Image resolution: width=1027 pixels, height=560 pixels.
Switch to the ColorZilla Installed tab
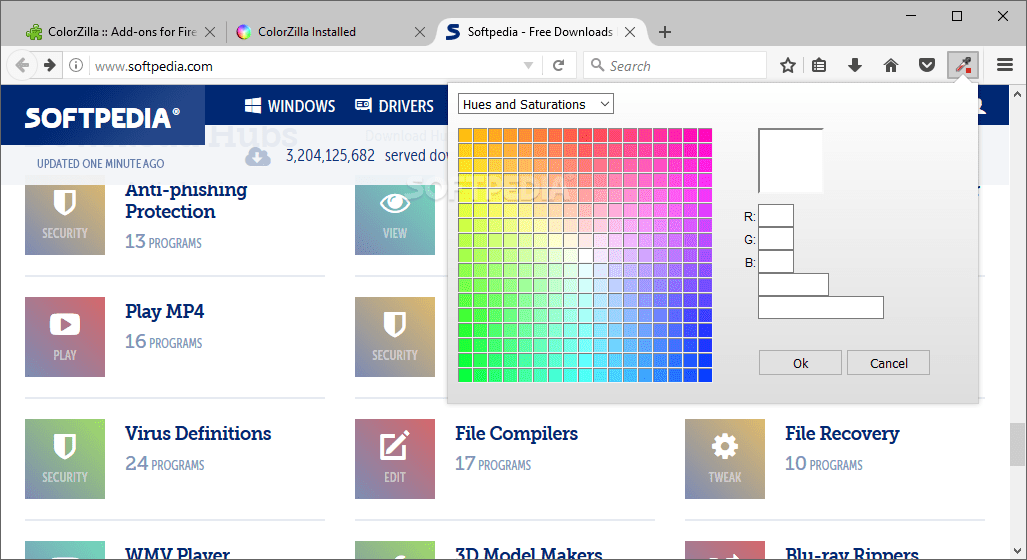pyautogui.click(x=307, y=32)
